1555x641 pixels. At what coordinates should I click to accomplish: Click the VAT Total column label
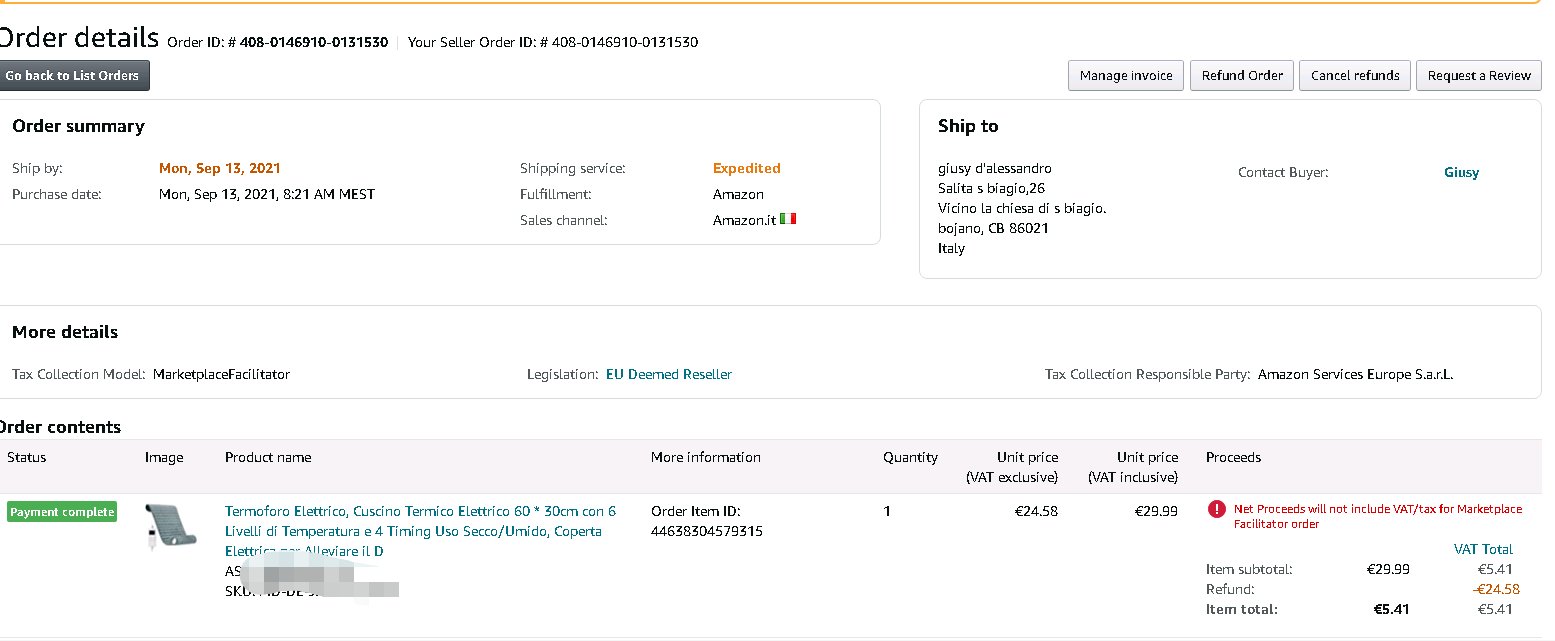coord(1483,549)
